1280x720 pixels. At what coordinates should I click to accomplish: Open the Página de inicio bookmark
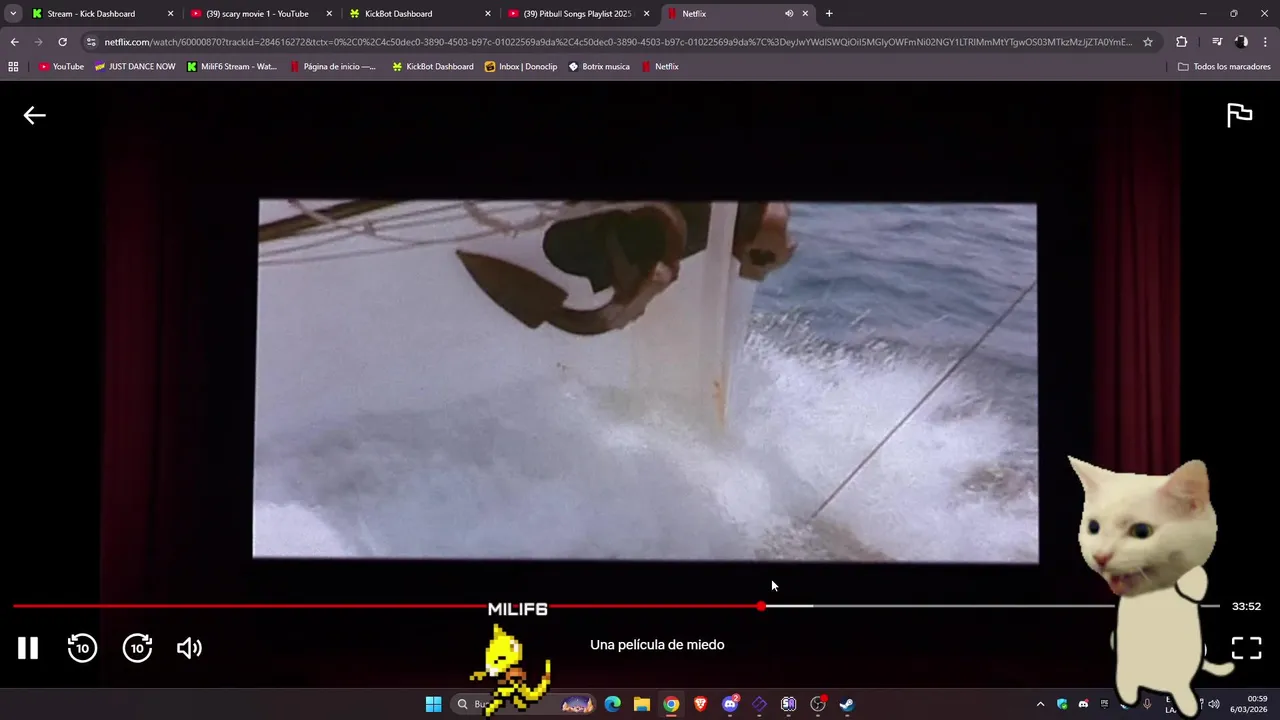tap(333, 67)
